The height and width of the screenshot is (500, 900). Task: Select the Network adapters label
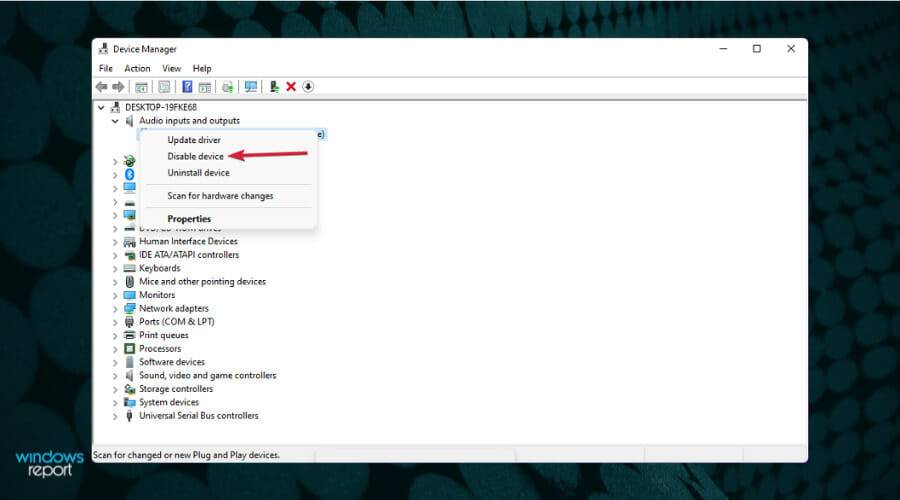click(174, 308)
